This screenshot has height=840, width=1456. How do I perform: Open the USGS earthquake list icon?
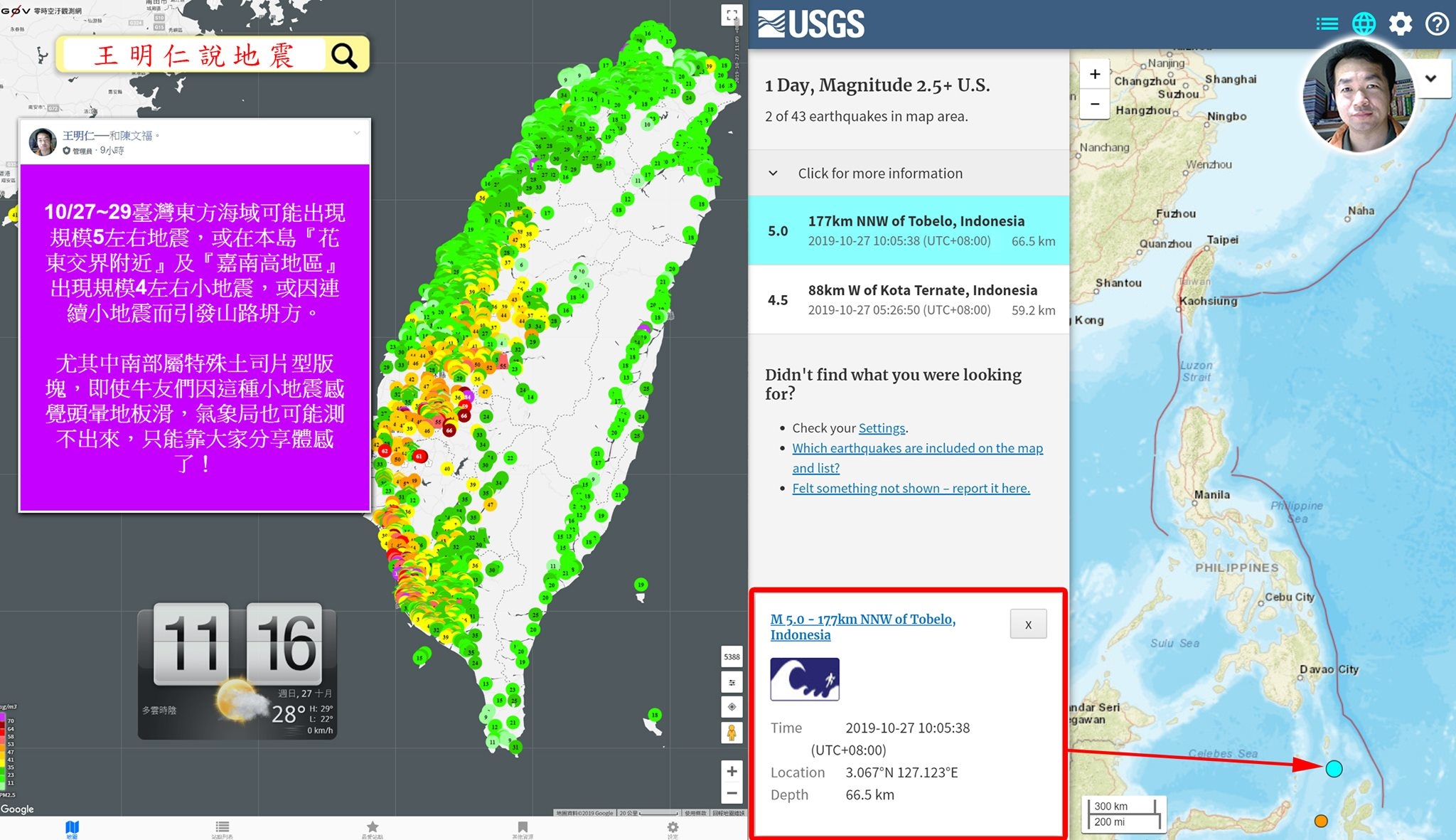1327,24
